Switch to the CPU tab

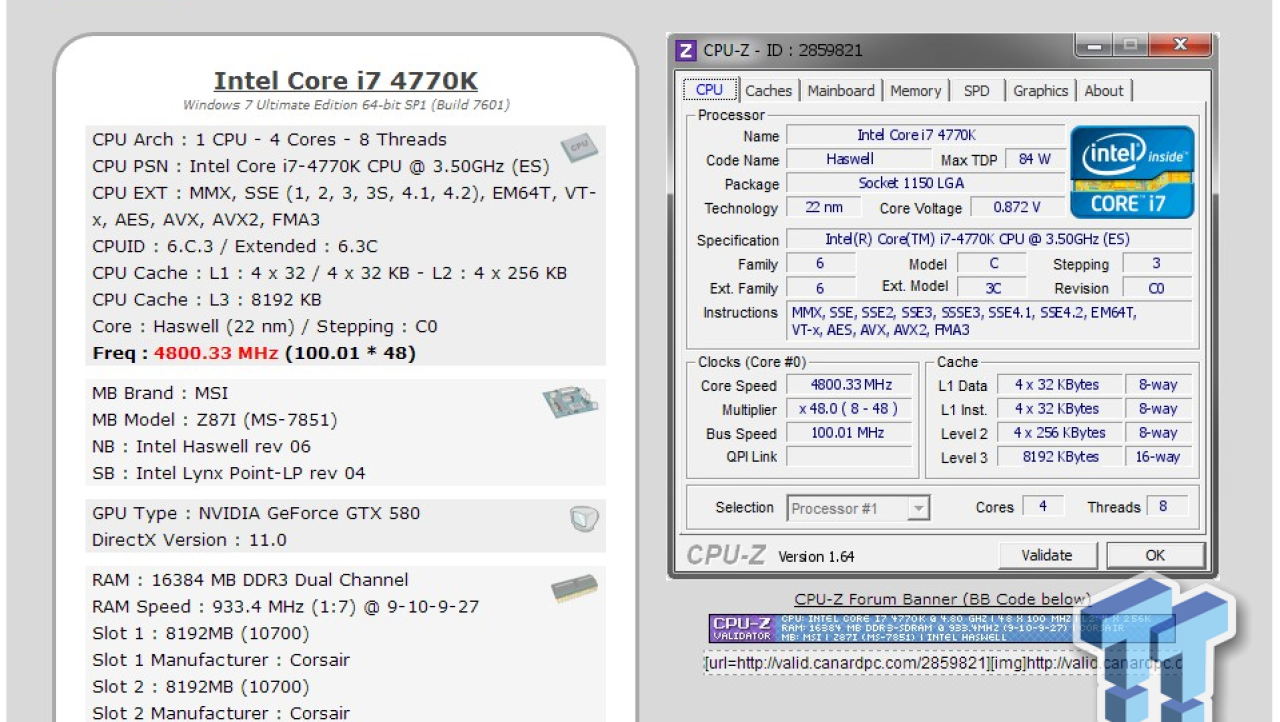click(709, 90)
